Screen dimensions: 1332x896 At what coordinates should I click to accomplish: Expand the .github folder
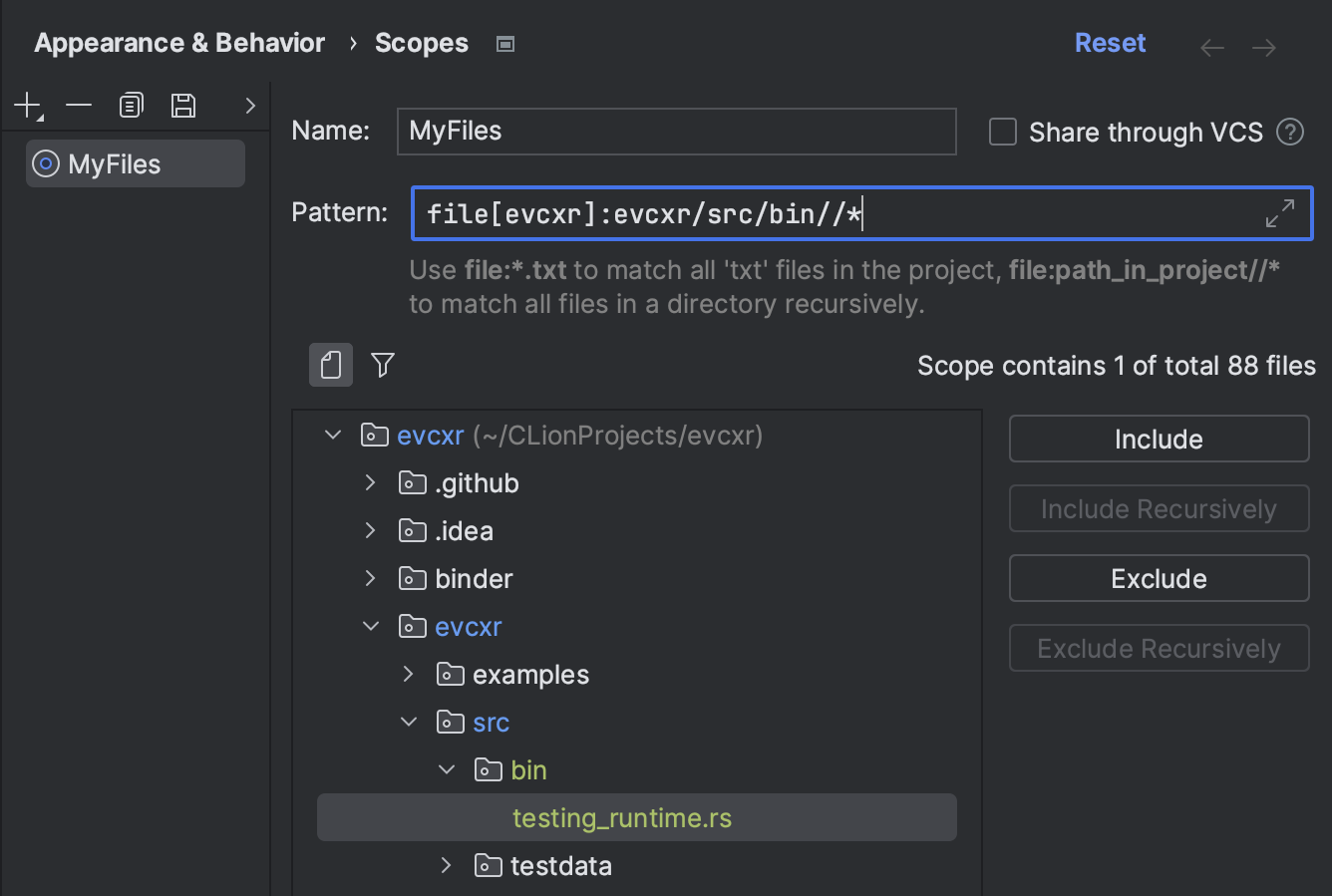371,483
